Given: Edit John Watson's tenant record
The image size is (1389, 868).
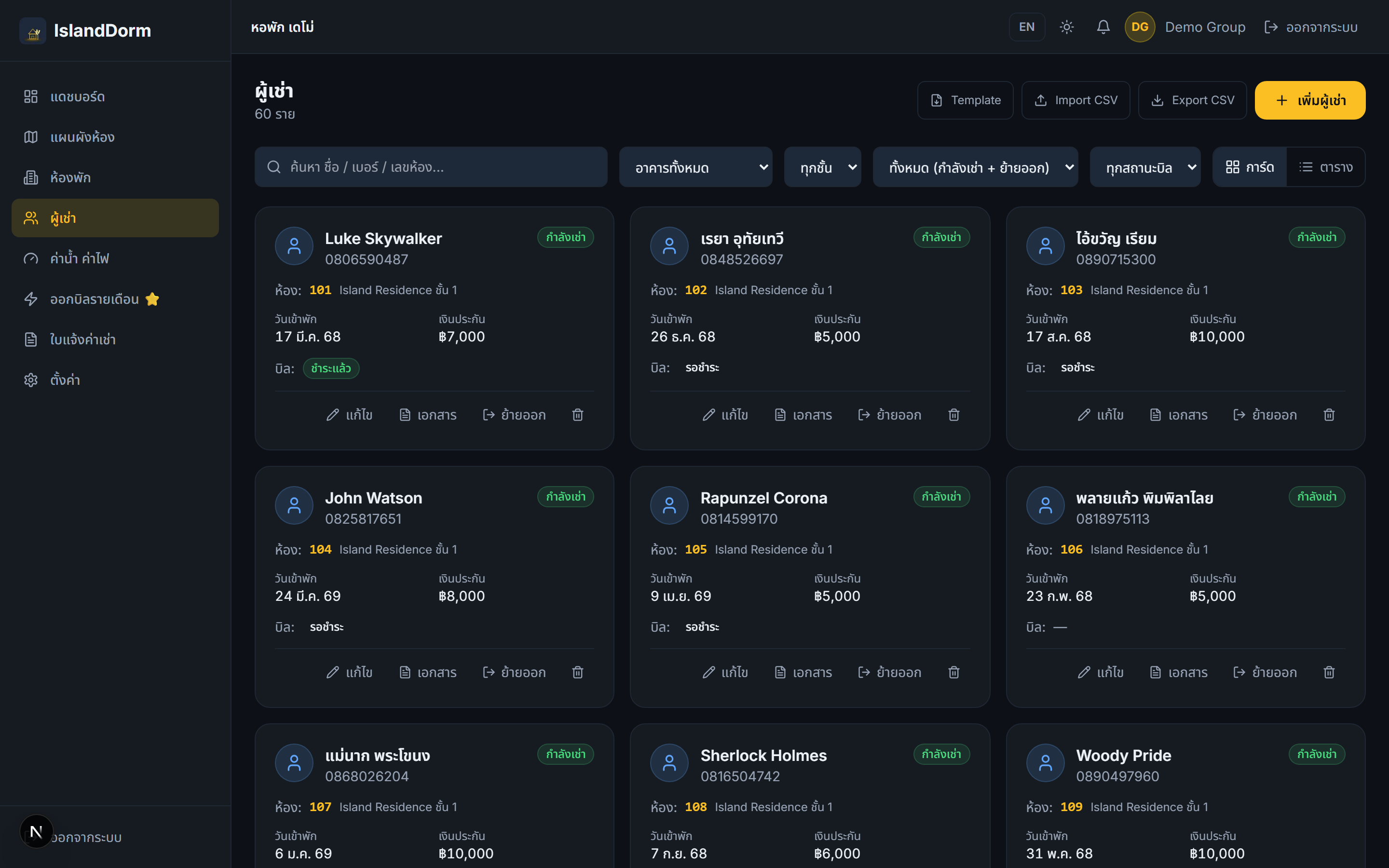Looking at the screenshot, I should coord(349,672).
